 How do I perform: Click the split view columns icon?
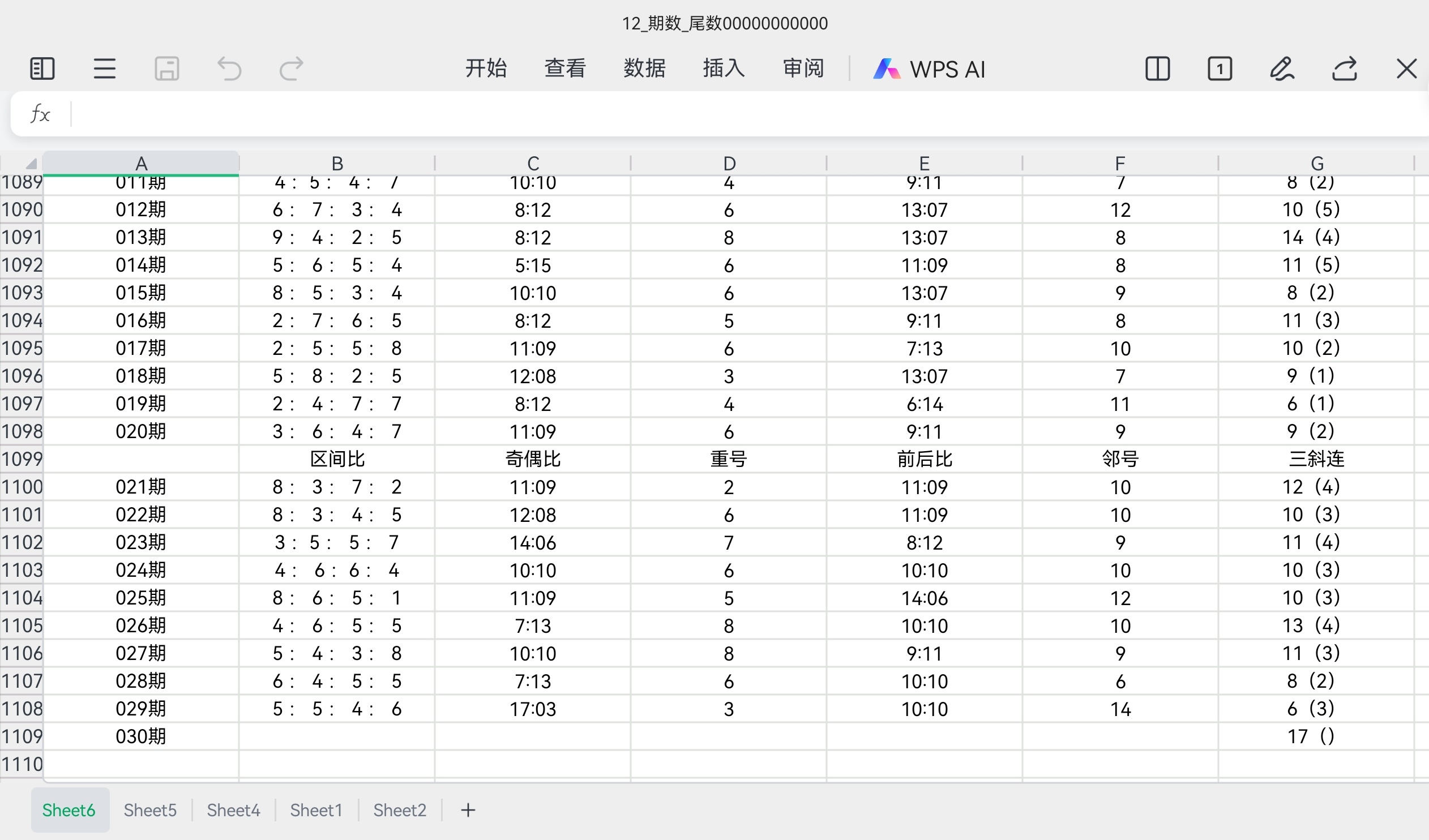tap(1157, 68)
